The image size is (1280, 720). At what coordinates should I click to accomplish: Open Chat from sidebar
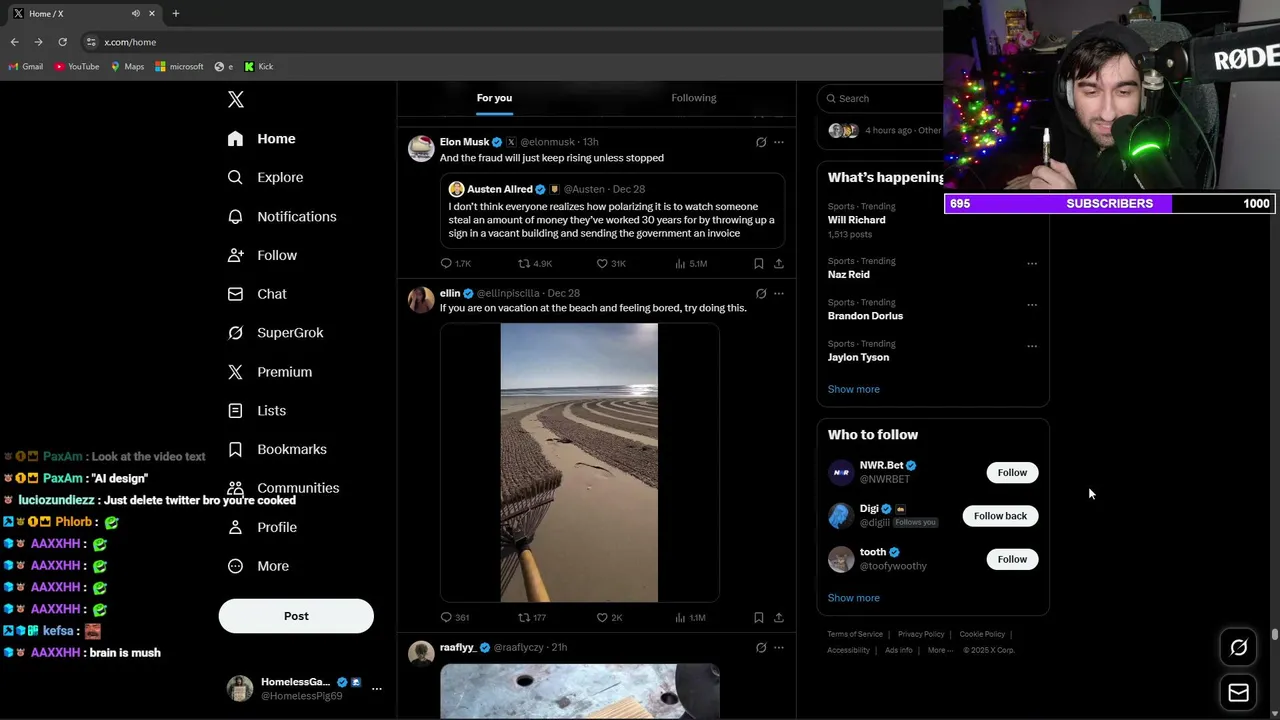(x=257, y=294)
